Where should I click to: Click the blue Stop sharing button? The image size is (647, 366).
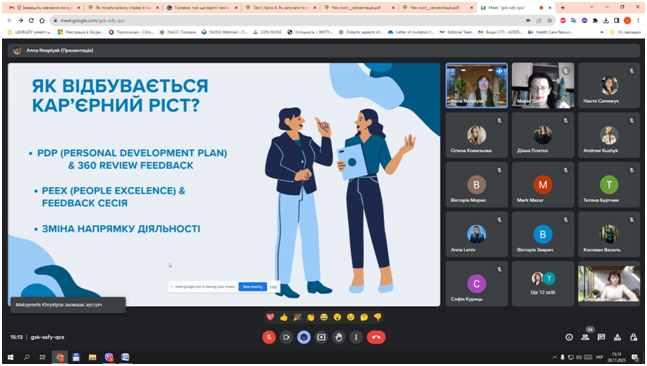[253, 286]
